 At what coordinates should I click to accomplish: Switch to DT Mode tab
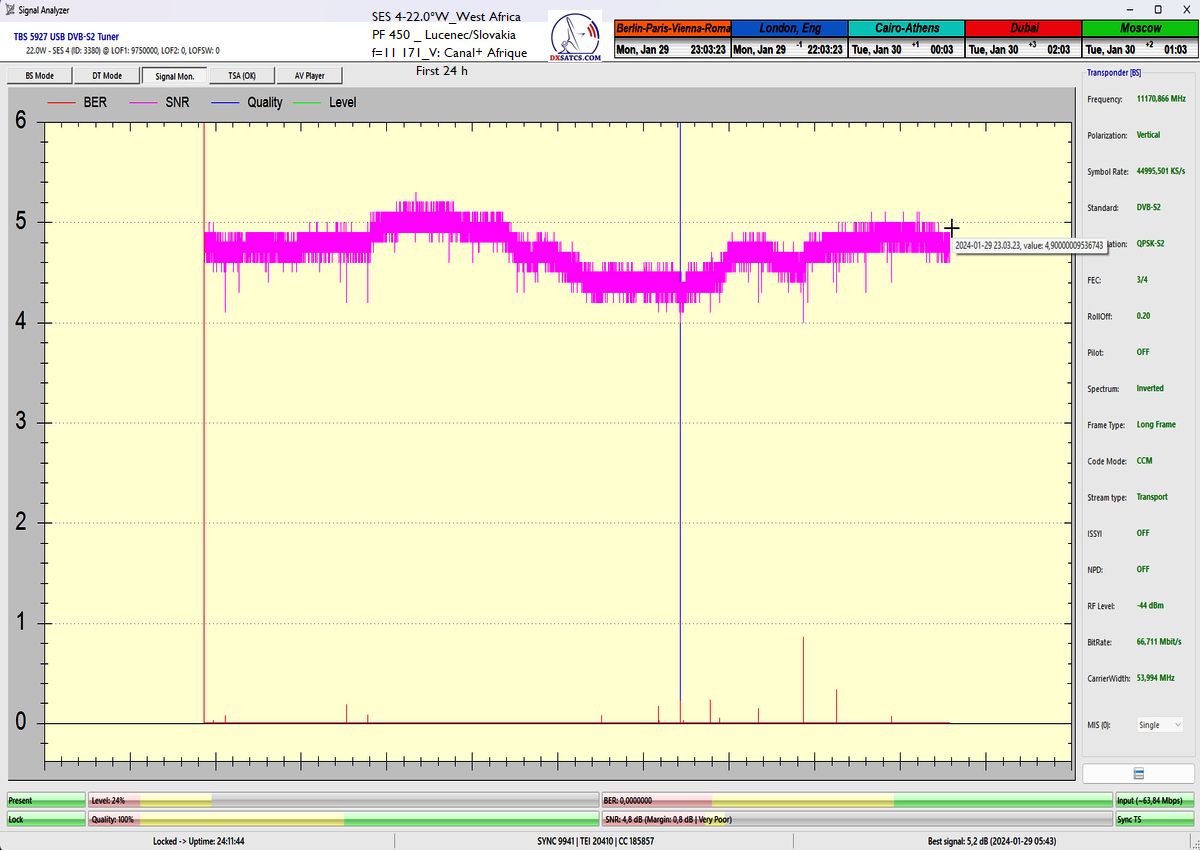click(x=107, y=75)
